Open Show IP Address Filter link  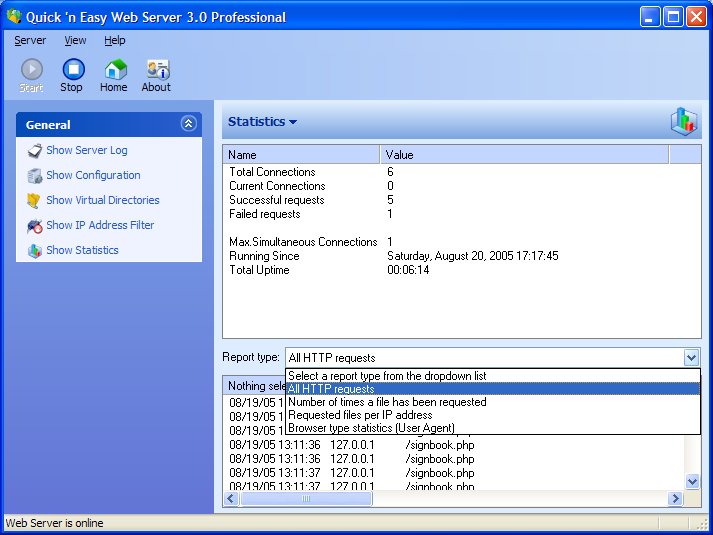click(100, 225)
